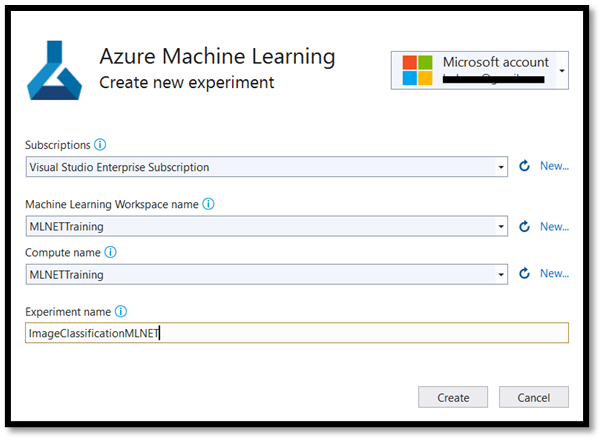Click info icon beside Machine Learning Workspace name
This screenshot has height=440, width=602.
pyautogui.click(x=208, y=204)
